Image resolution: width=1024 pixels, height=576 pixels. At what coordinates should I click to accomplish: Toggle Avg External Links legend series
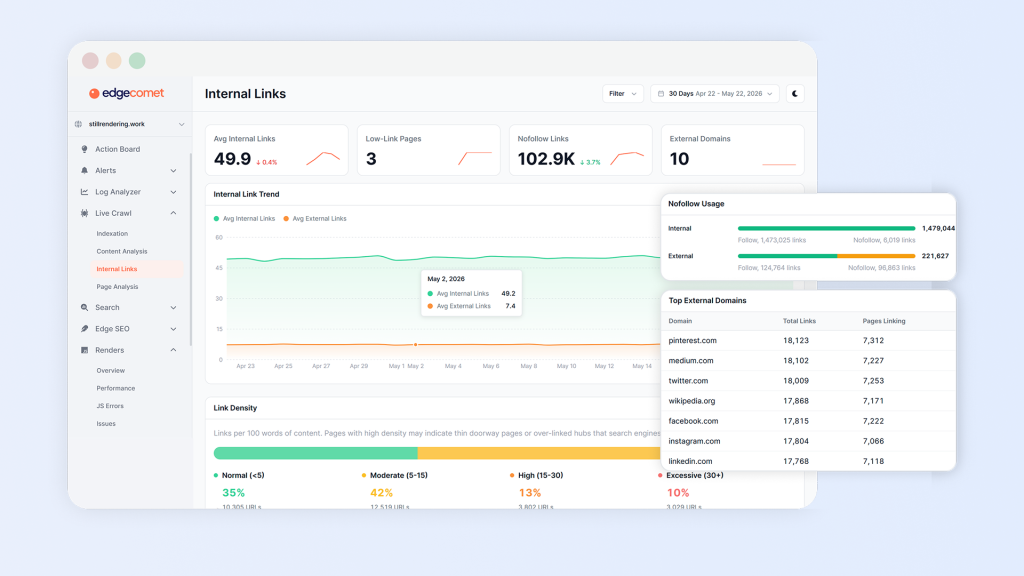(x=315, y=219)
